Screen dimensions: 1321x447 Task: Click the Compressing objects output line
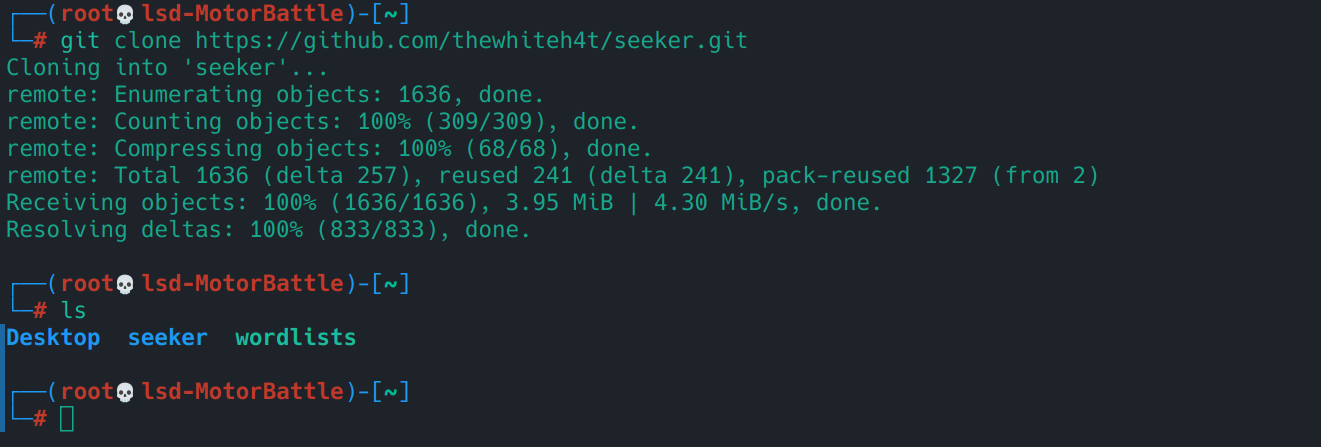(329, 149)
